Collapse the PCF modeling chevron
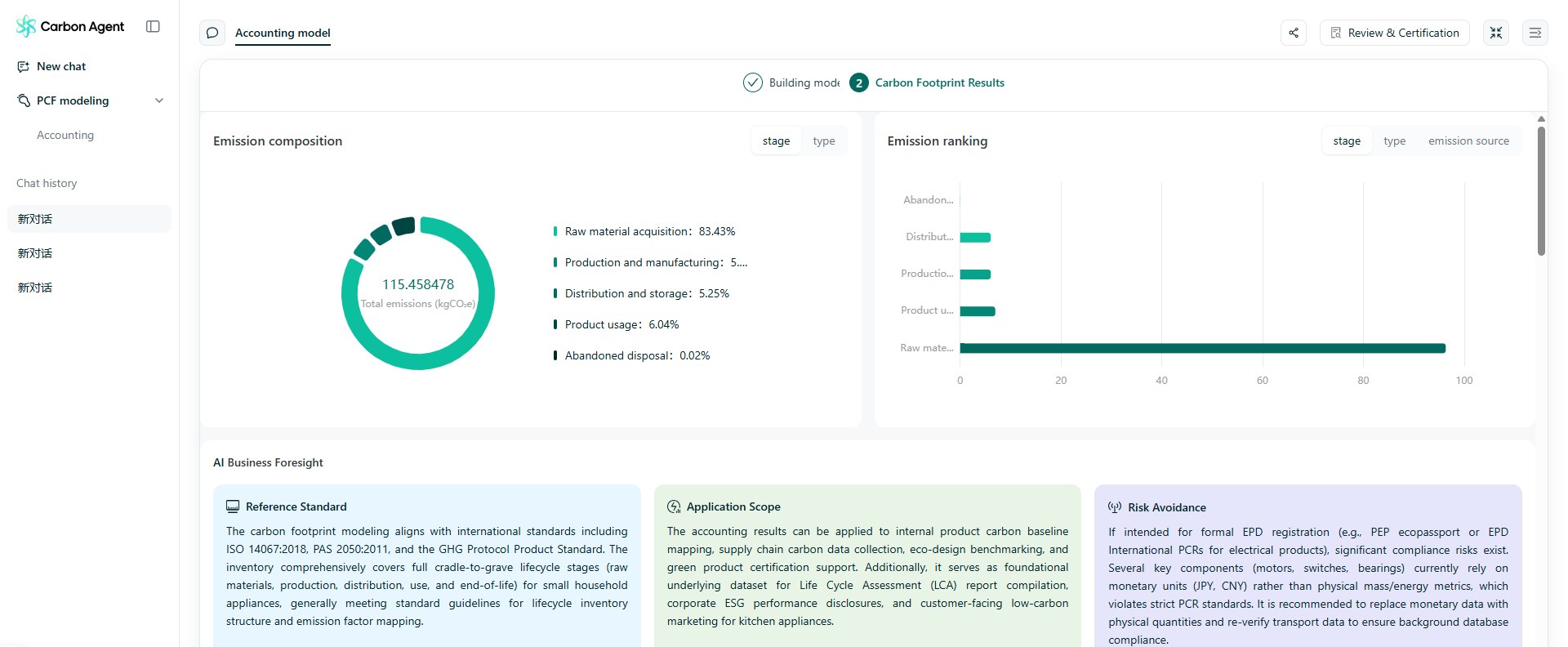 (159, 100)
